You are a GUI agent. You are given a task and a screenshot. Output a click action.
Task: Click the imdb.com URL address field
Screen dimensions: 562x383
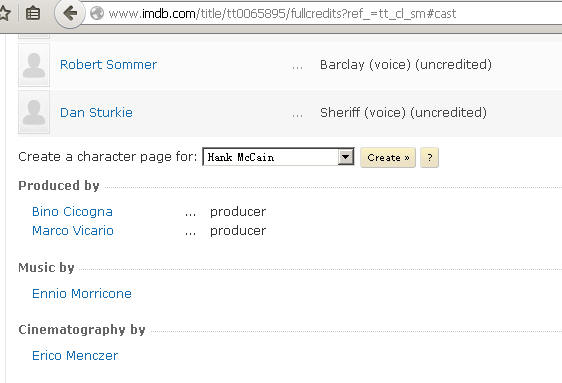tap(323, 14)
